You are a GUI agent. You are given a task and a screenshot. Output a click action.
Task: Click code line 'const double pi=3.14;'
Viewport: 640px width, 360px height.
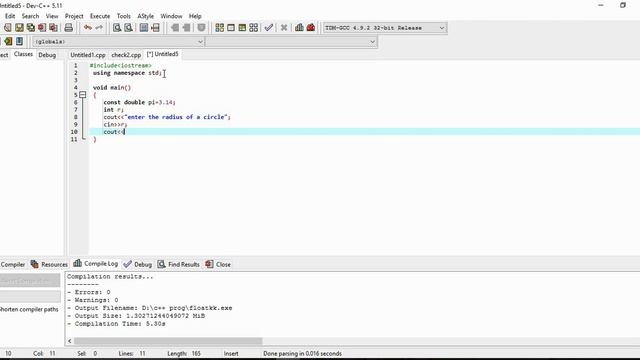click(x=139, y=102)
